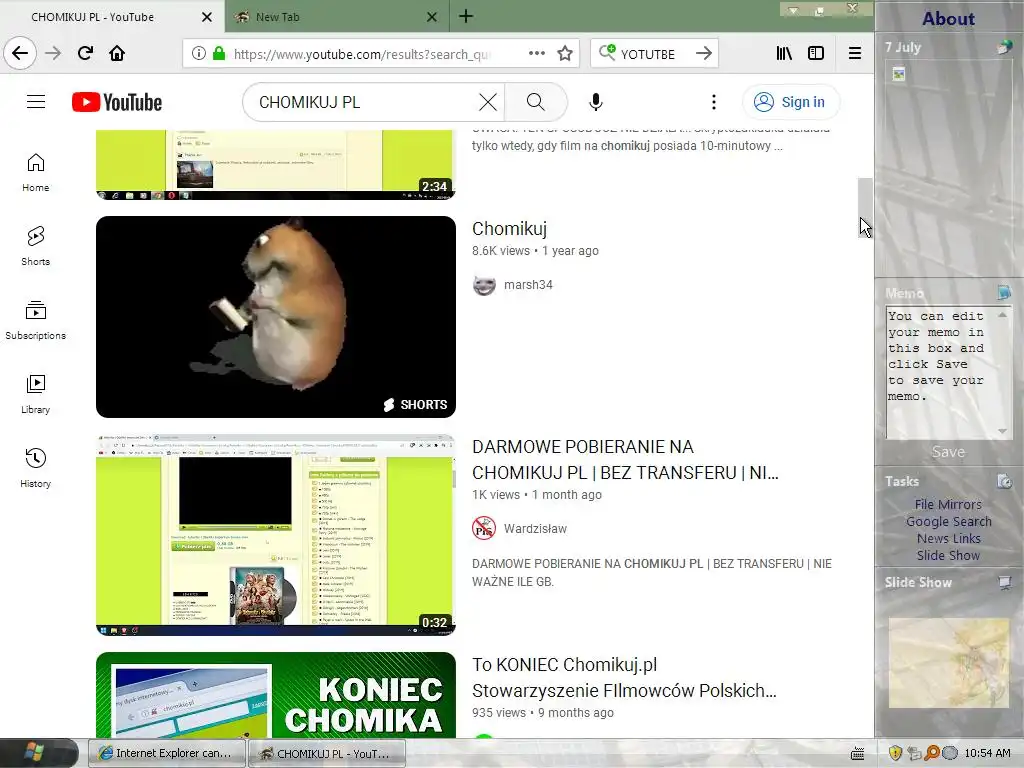Image resolution: width=1024 pixels, height=768 pixels.
Task: Open KONIEC CHOMIKA video thumbnail
Action: pos(276,695)
